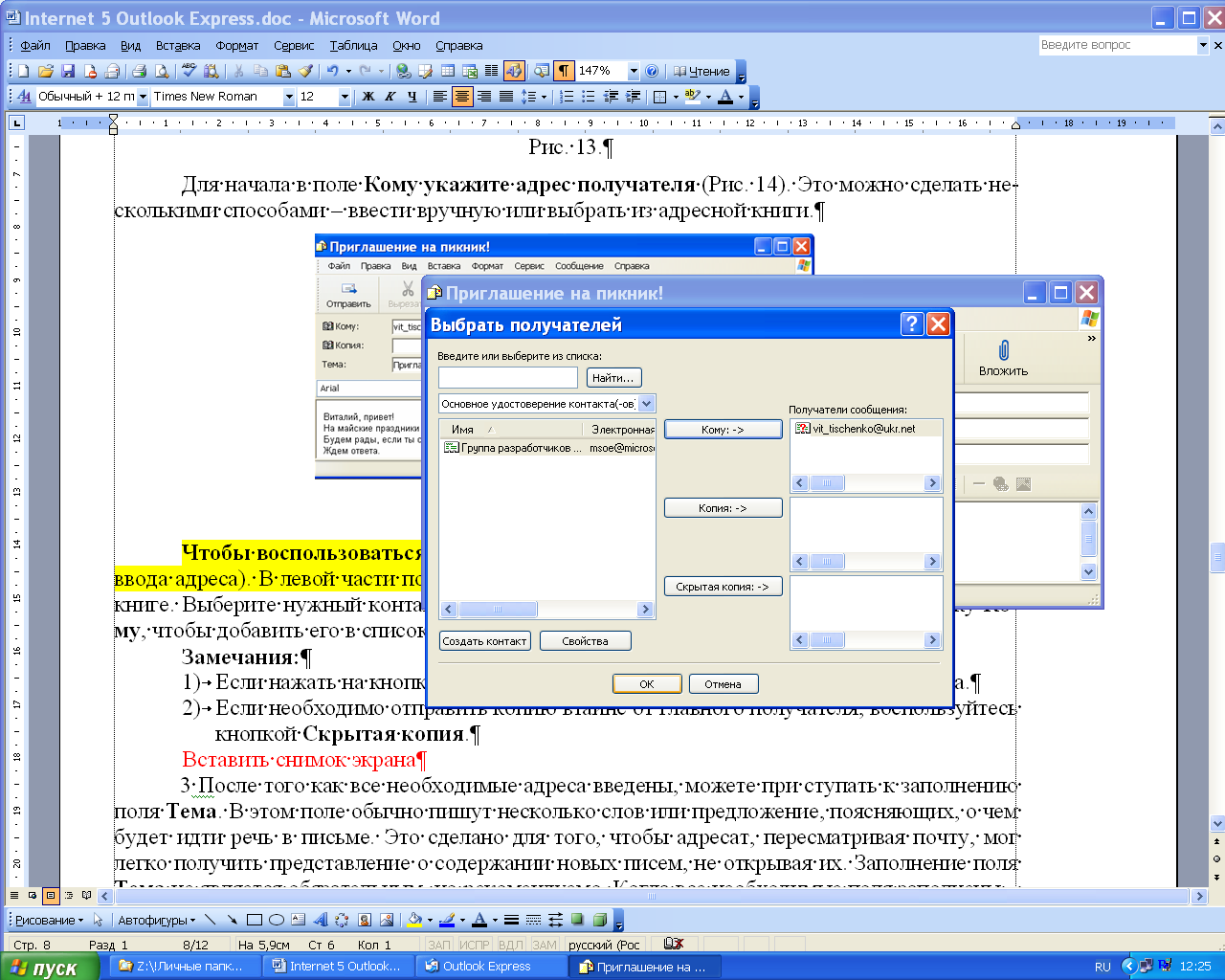Expand the Основное удостоверение contacts dropdown
Viewport: 1225px width, 980px height.
click(x=647, y=404)
